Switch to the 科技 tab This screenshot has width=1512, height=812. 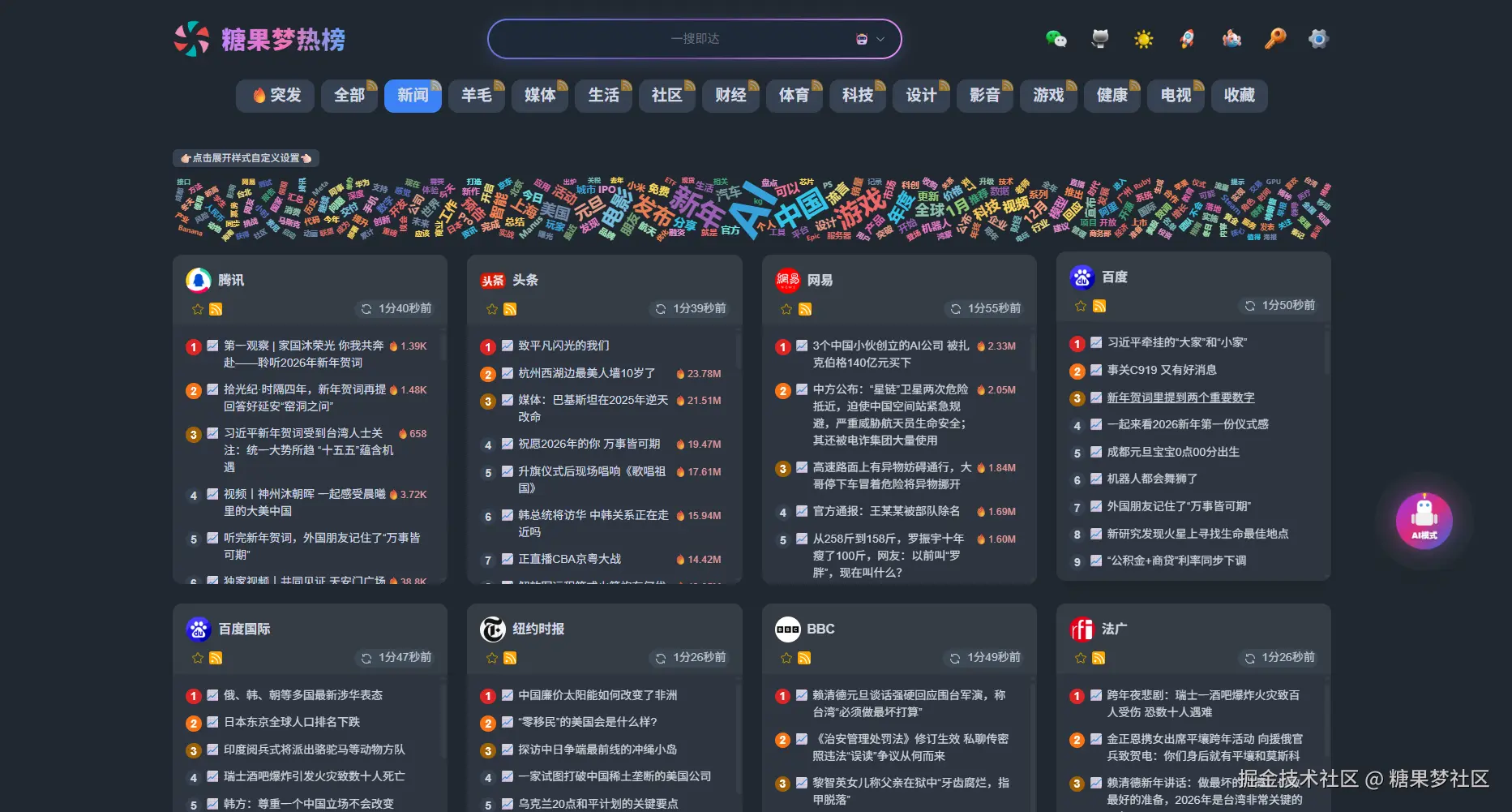pyautogui.click(x=858, y=96)
